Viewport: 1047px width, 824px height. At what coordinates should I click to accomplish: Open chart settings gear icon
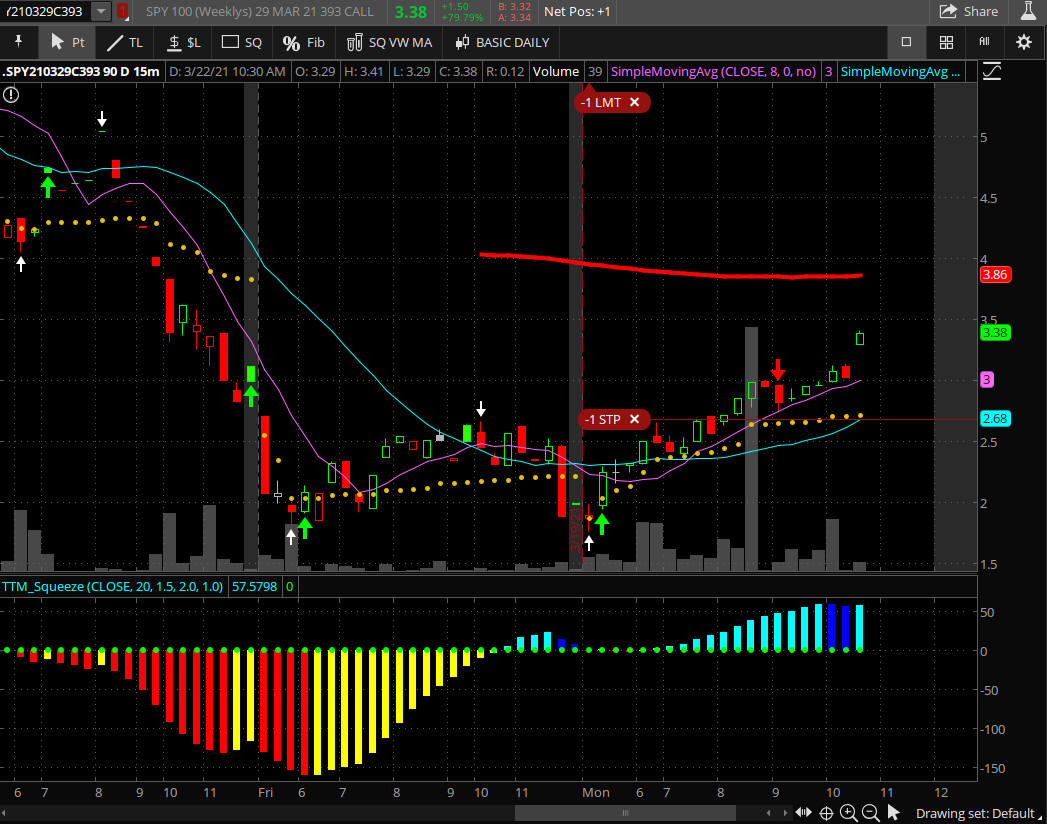pos(1023,42)
